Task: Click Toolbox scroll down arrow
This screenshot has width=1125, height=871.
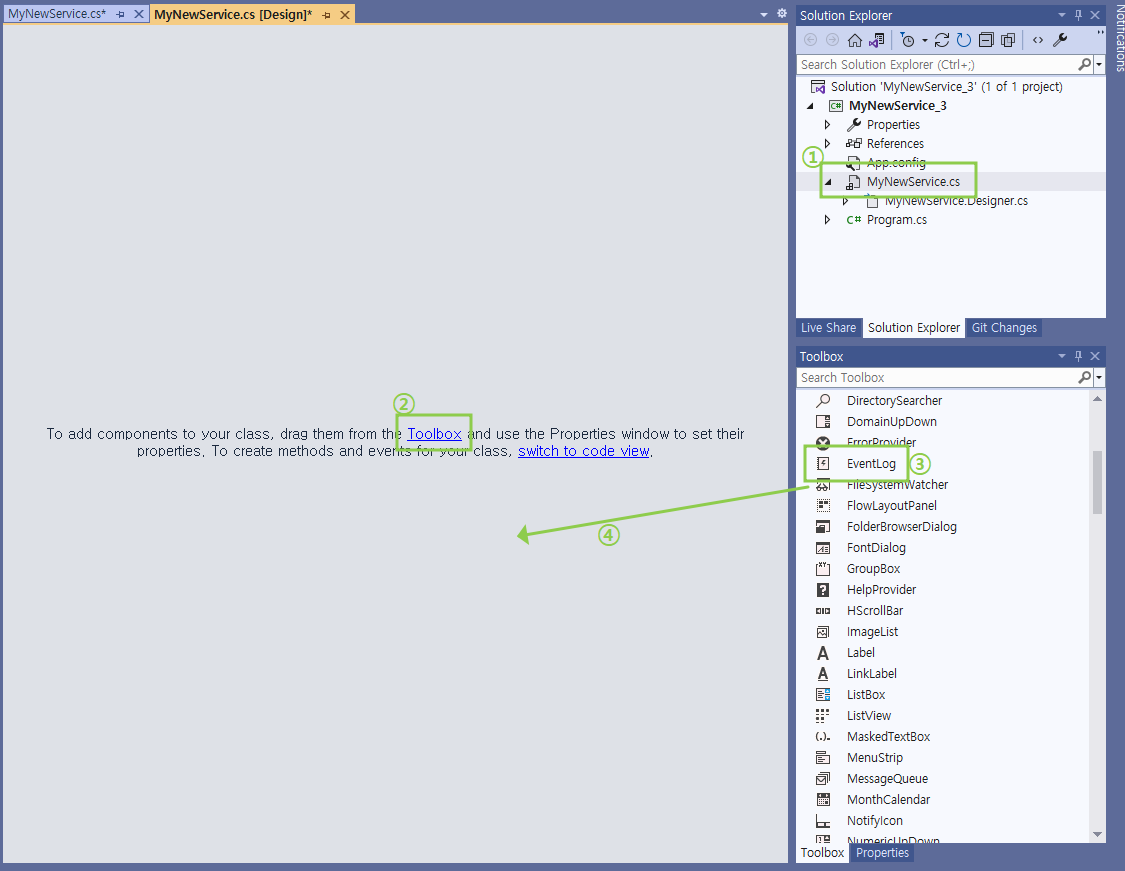Action: pos(1097,834)
